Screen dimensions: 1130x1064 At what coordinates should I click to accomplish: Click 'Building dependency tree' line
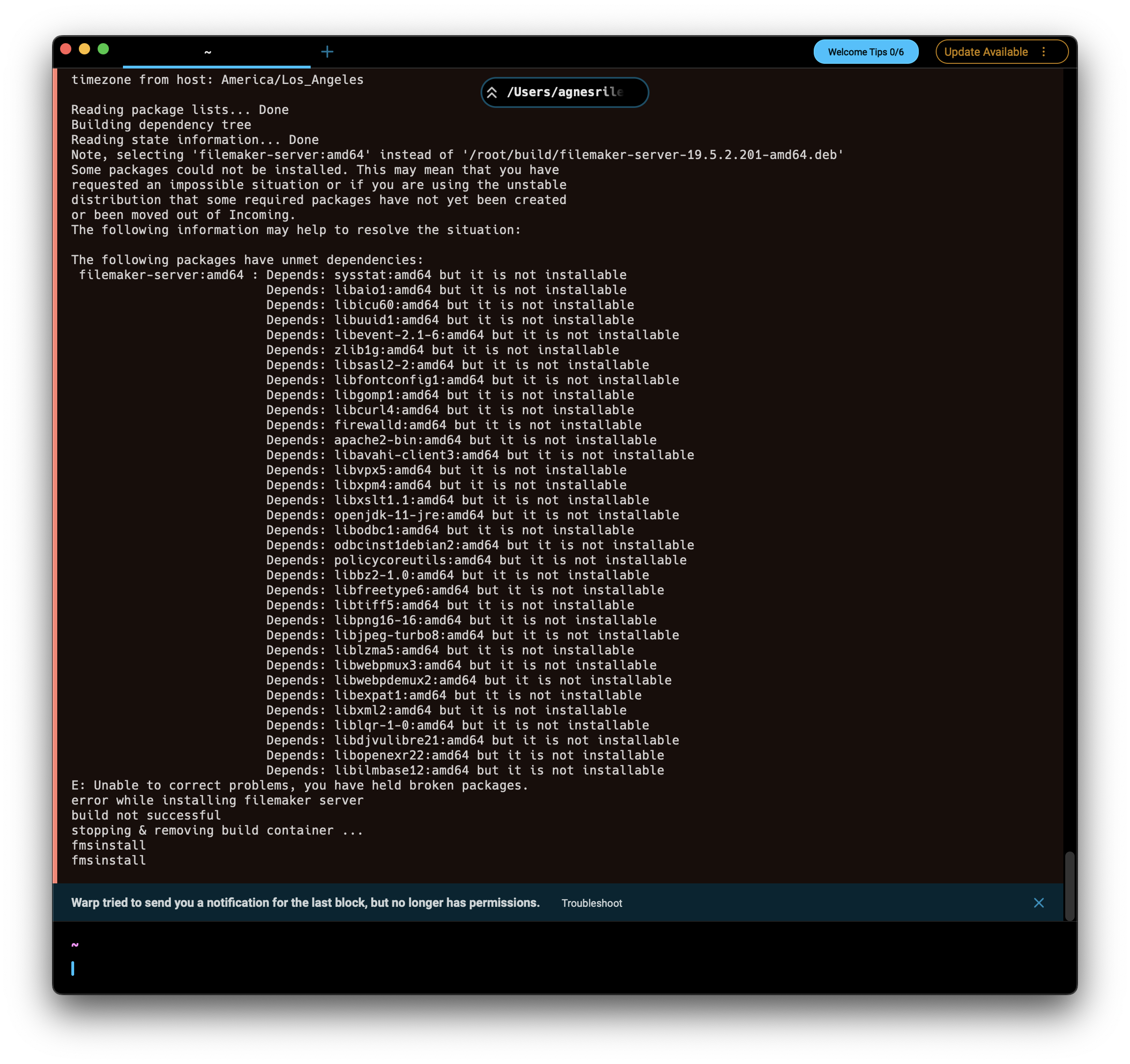click(161, 124)
